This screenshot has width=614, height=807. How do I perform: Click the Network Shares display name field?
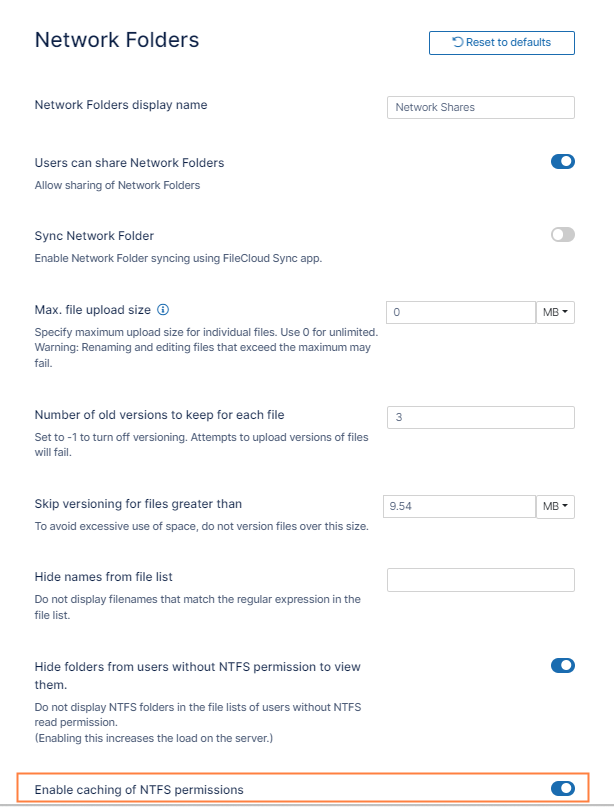[480, 108]
